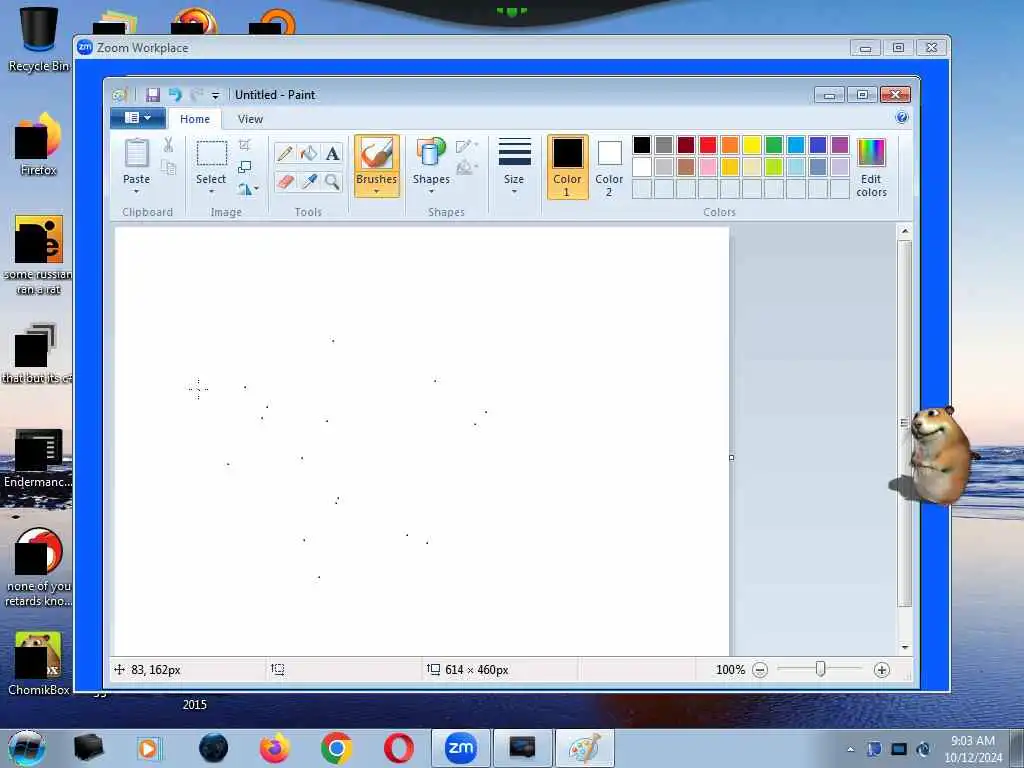Select the Text tool

tap(332, 153)
